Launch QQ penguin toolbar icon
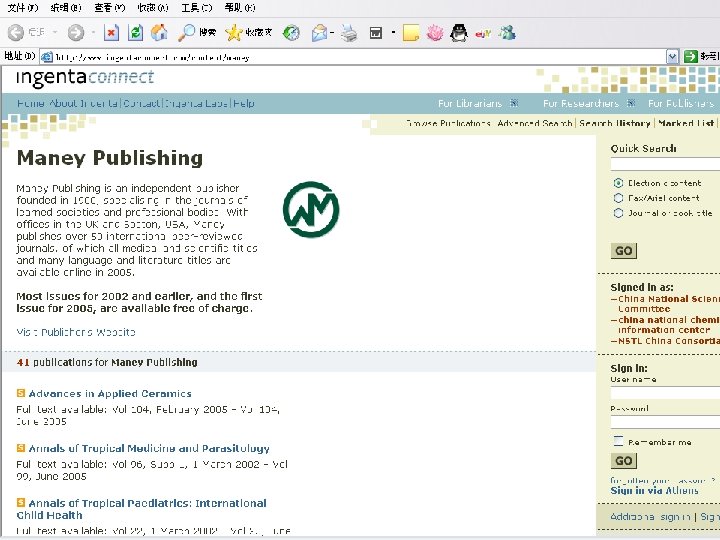The image size is (720, 540). coord(458,33)
